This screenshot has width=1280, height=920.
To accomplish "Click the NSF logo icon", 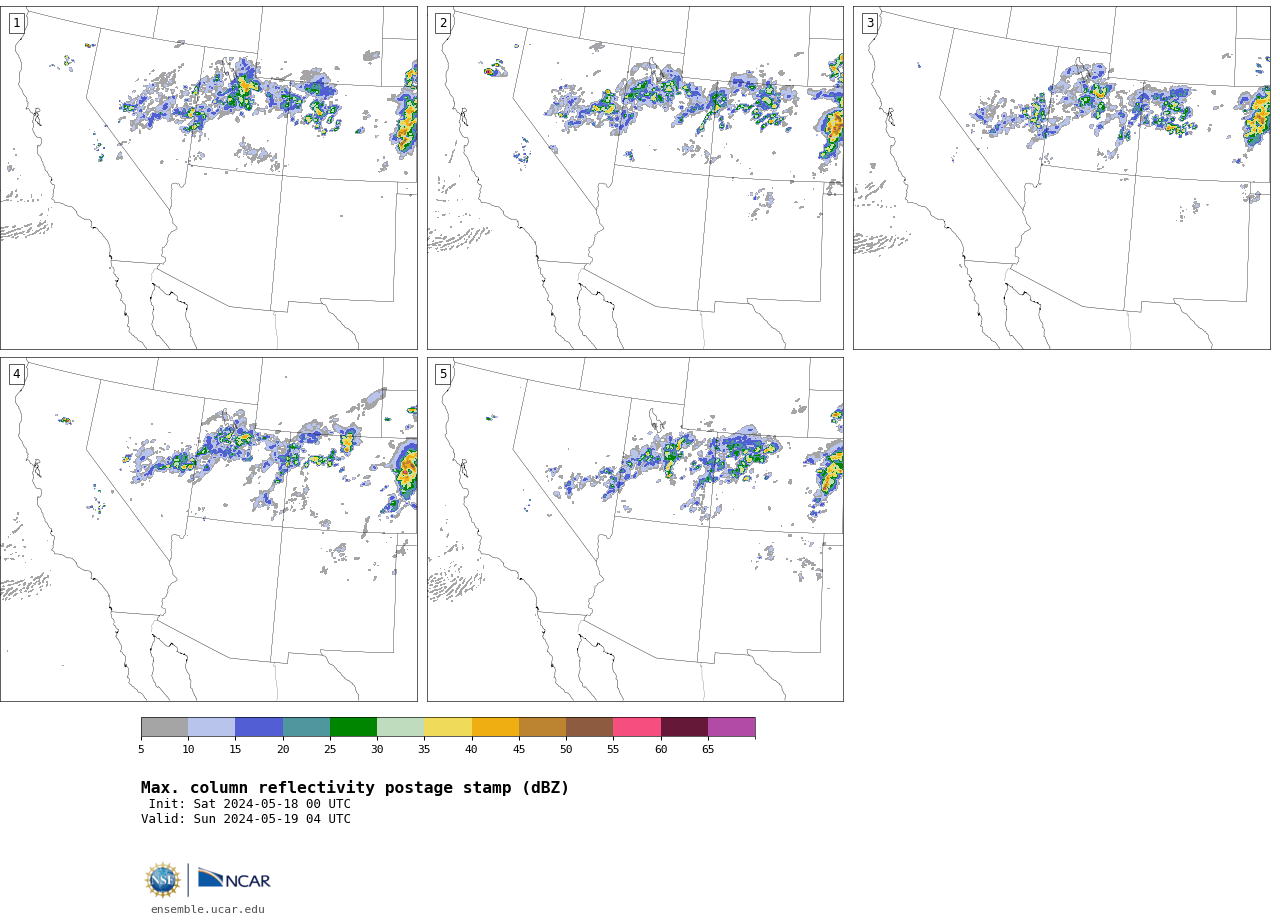I will coord(162,880).
